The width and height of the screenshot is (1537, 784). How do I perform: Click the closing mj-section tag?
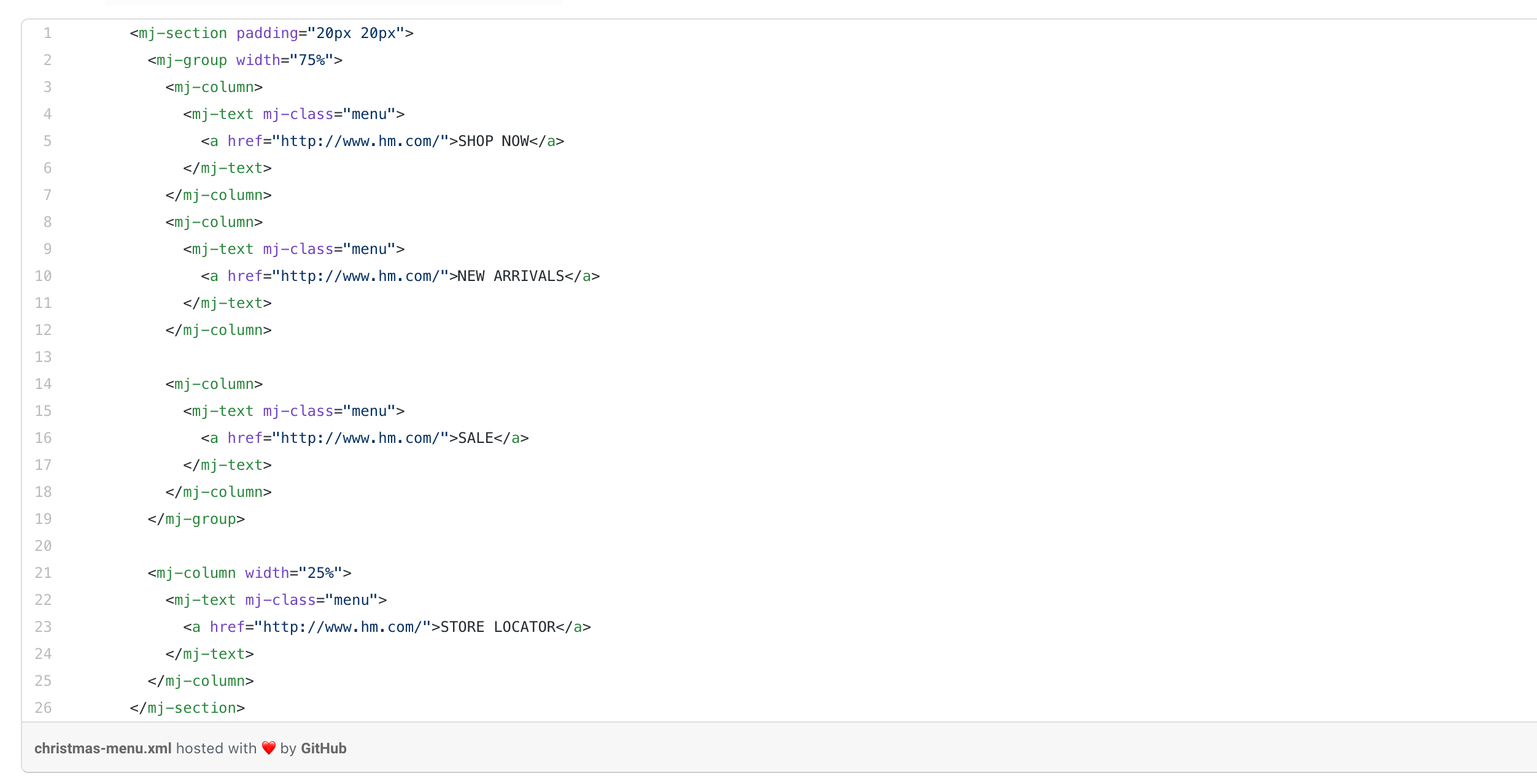pyautogui.click(x=187, y=708)
